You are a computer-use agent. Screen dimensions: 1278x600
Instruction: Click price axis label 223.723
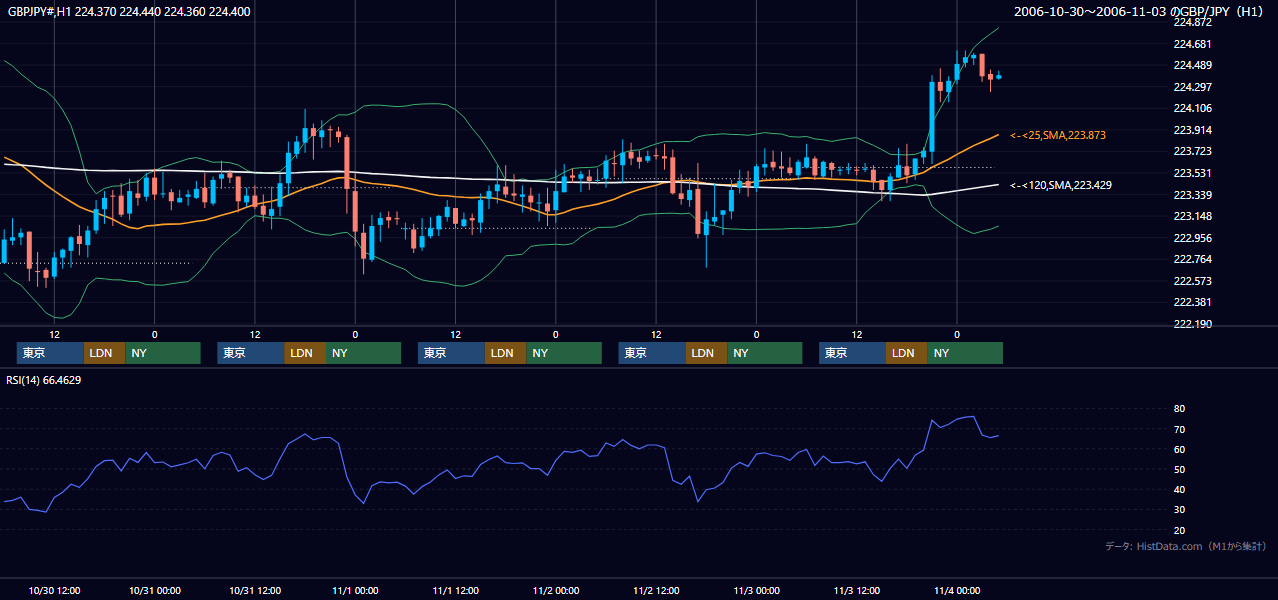point(1192,151)
